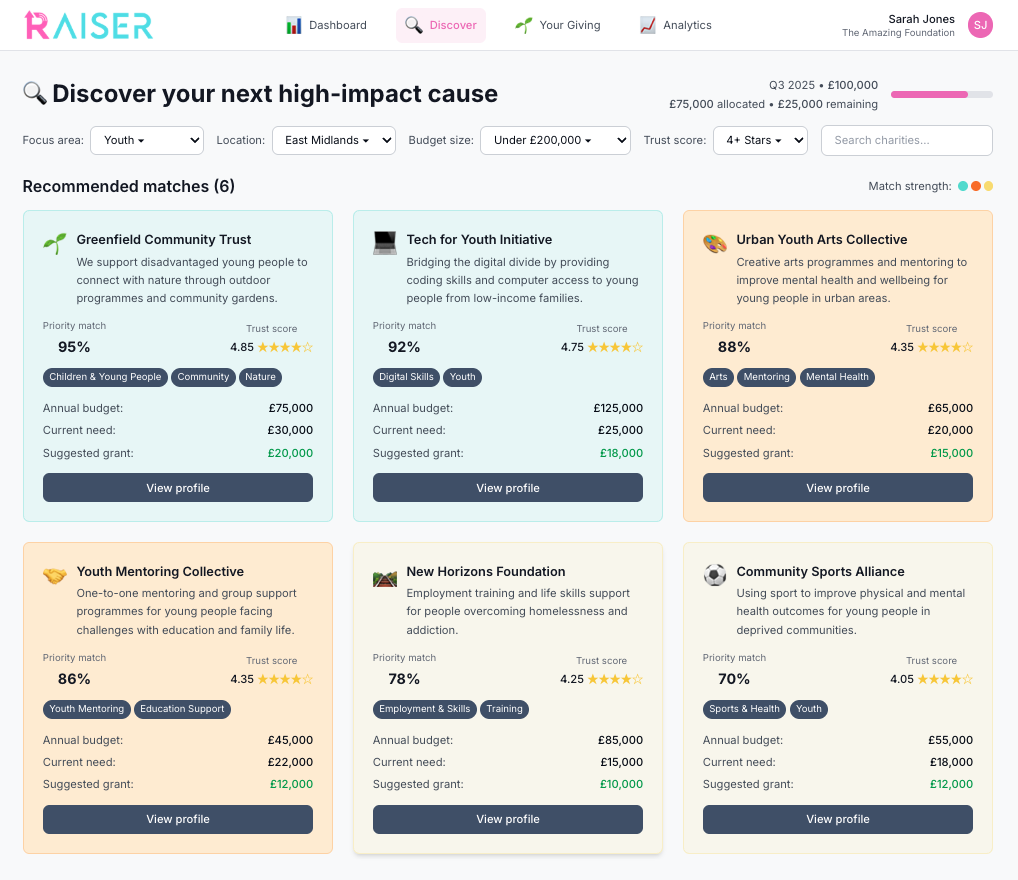Screen dimensions: 1018x880
Task: Click the Discover magnifier icon in the nav
Action: (x=414, y=25)
